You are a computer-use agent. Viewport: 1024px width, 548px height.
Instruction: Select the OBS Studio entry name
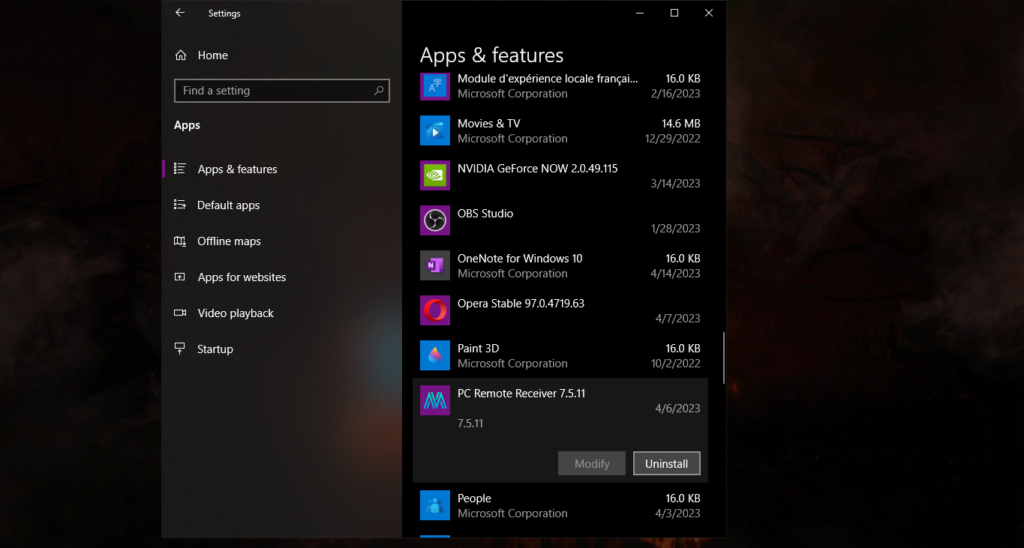[485, 214]
